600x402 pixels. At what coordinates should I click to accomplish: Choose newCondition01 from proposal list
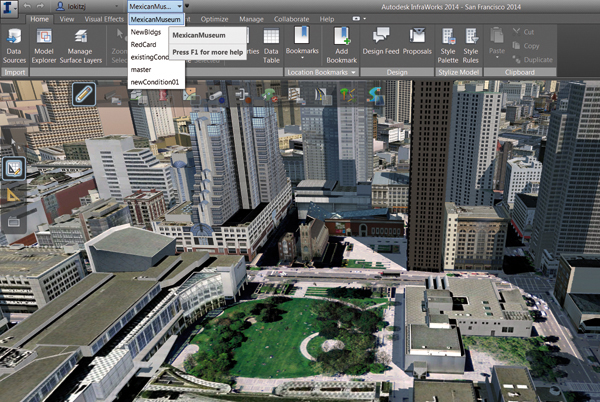tap(154, 82)
